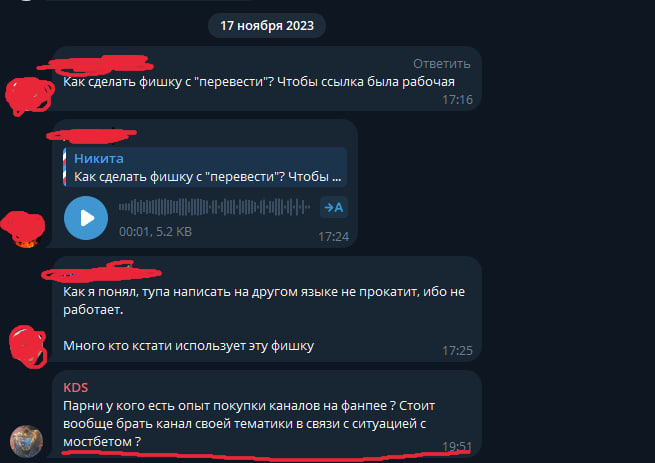
Task: Open avatar beside the 17:25 message
Action: pyautogui.click(x=28, y=347)
